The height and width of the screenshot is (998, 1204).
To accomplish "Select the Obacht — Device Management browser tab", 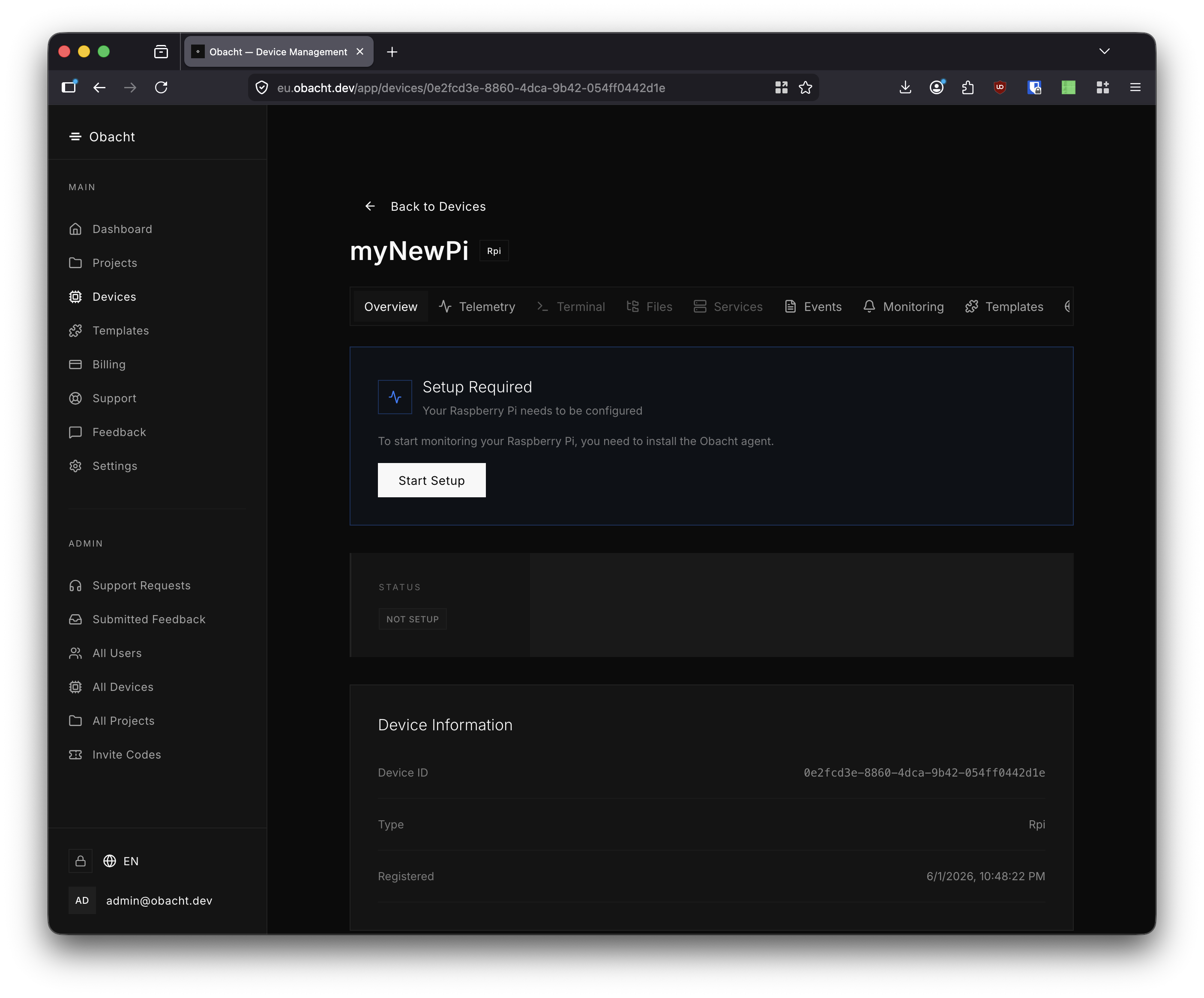I will 278,51.
